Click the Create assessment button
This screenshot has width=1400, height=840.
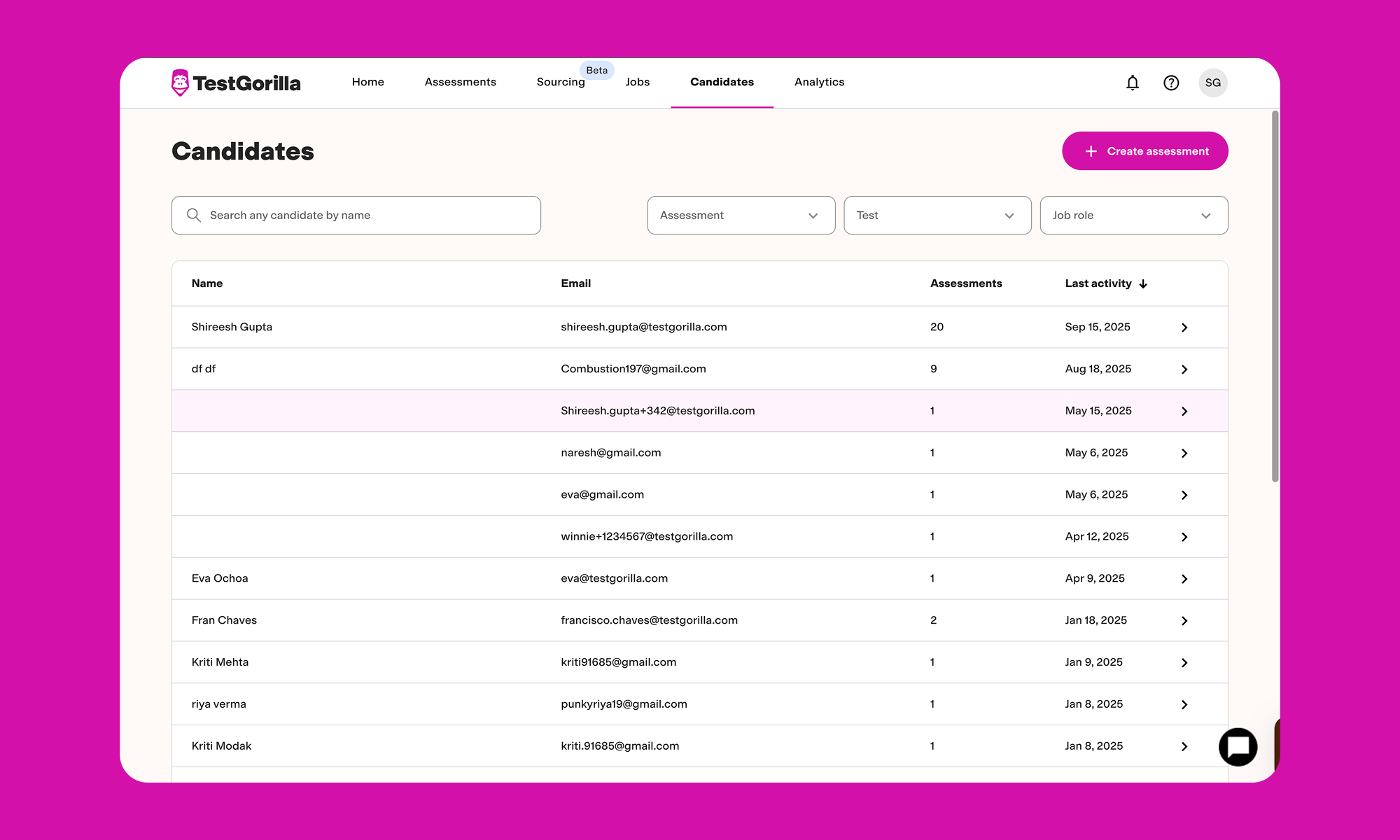pos(1145,151)
